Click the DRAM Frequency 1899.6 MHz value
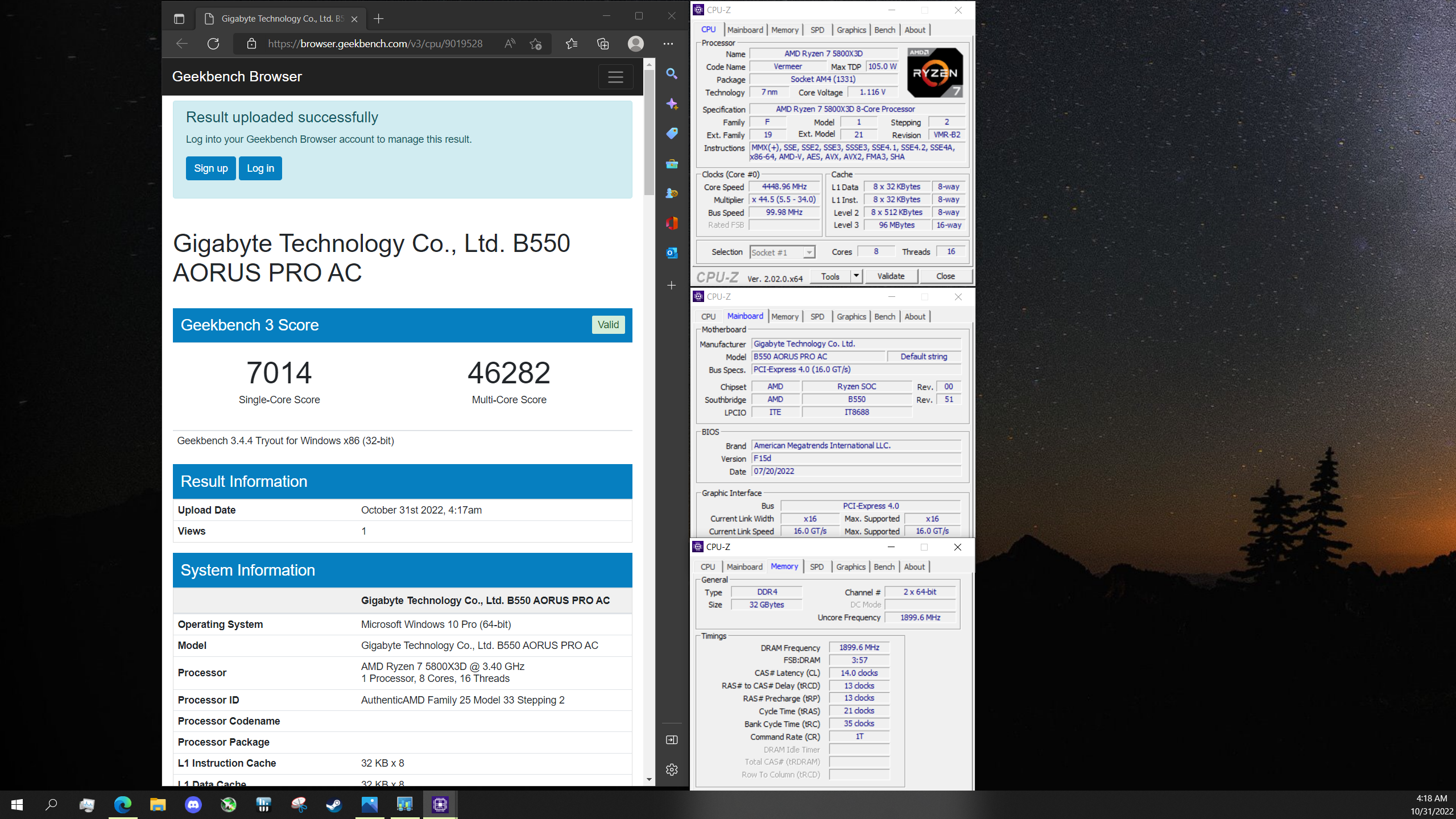The width and height of the screenshot is (1456, 819). tap(859, 648)
